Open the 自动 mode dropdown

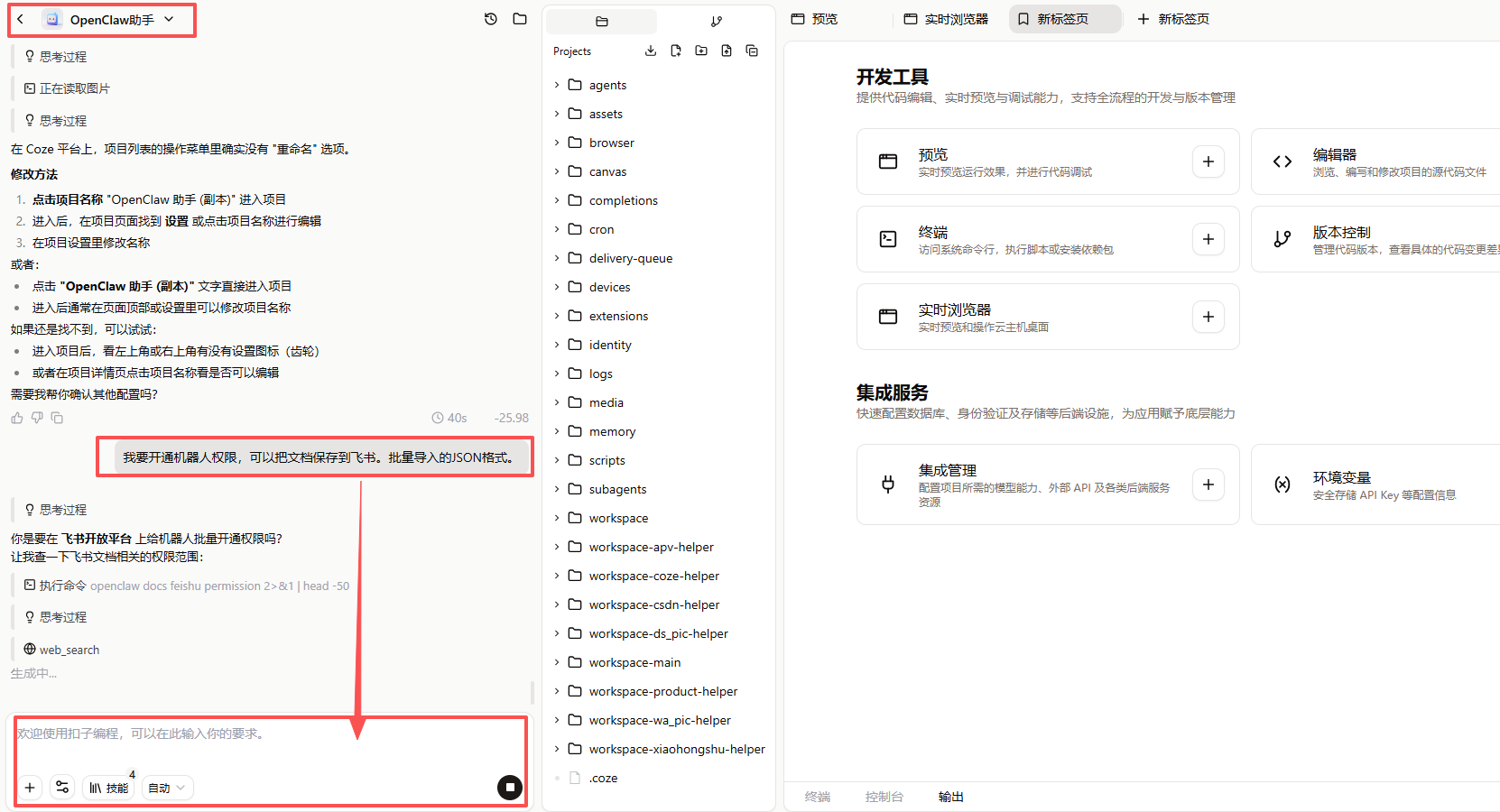point(167,787)
